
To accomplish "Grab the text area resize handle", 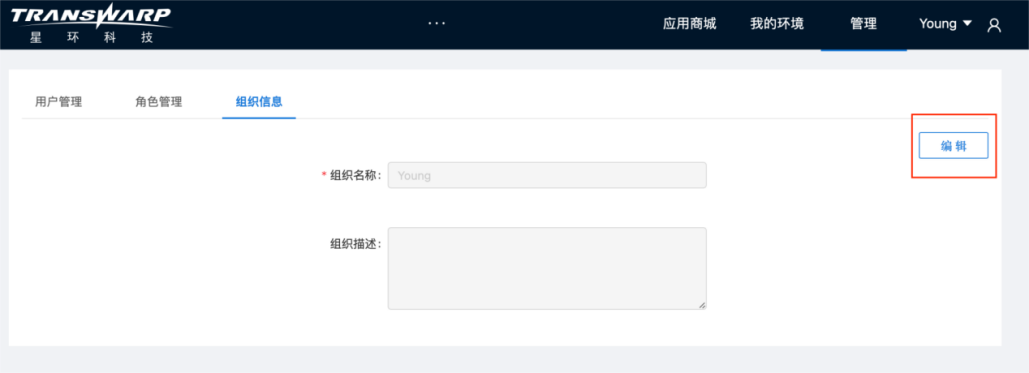I will click(x=702, y=305).
